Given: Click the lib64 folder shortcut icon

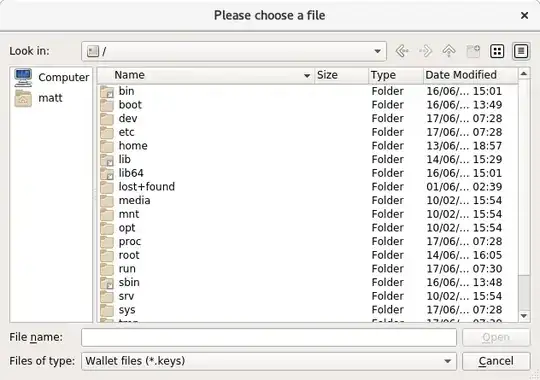Looking at the screenshot, I should coord(107,173).
